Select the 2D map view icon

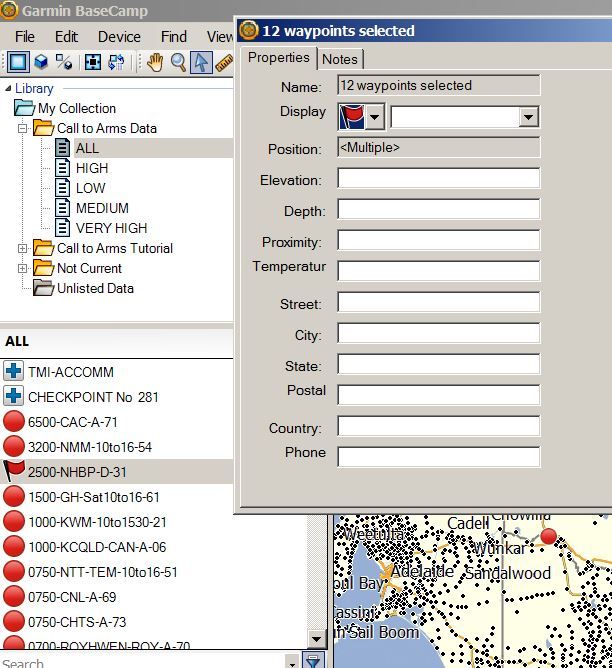point(17,63)
